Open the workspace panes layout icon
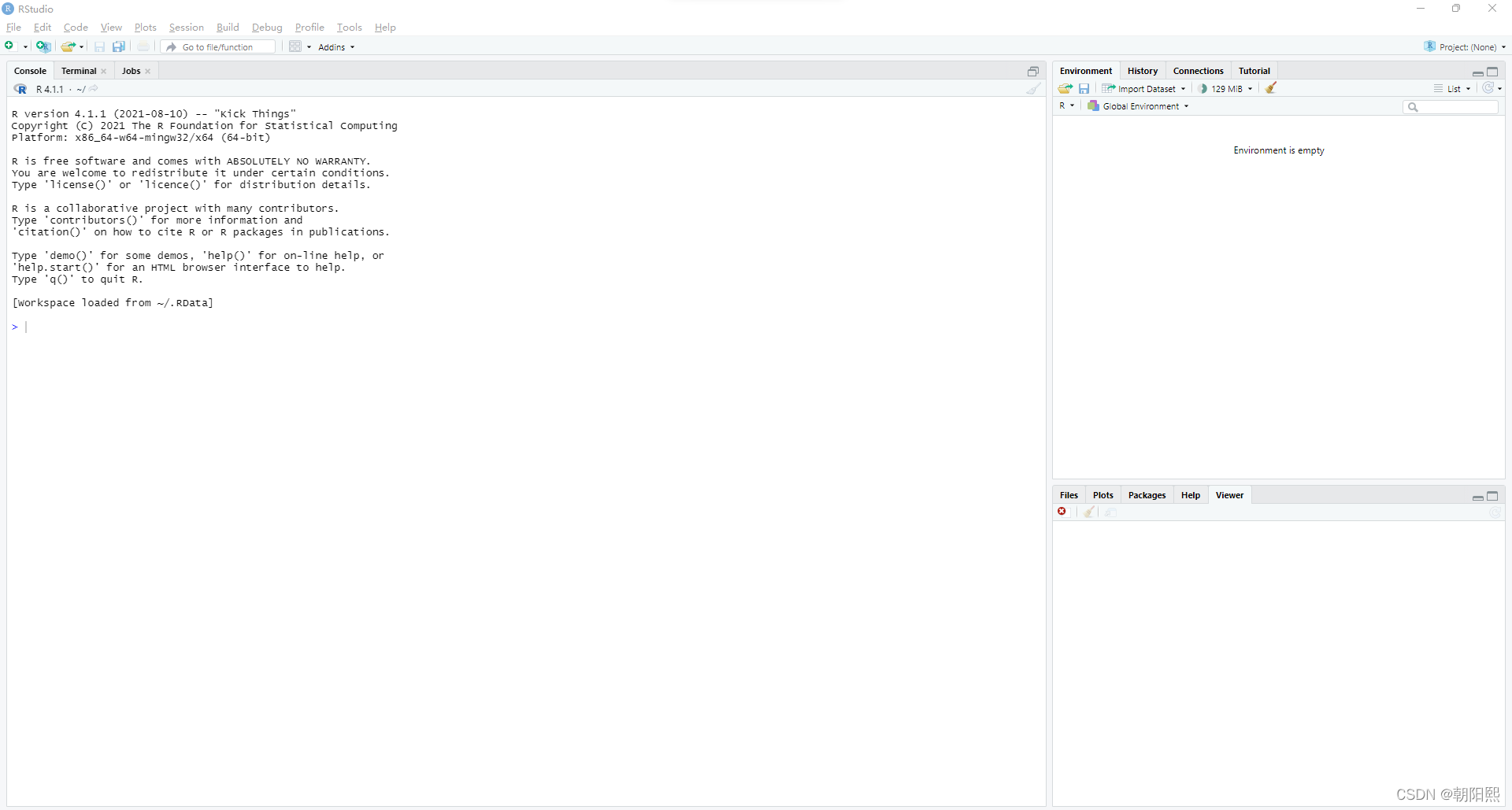Viewport: 1512px width, 810px height. pyautogui.click(x=295, y=46)
